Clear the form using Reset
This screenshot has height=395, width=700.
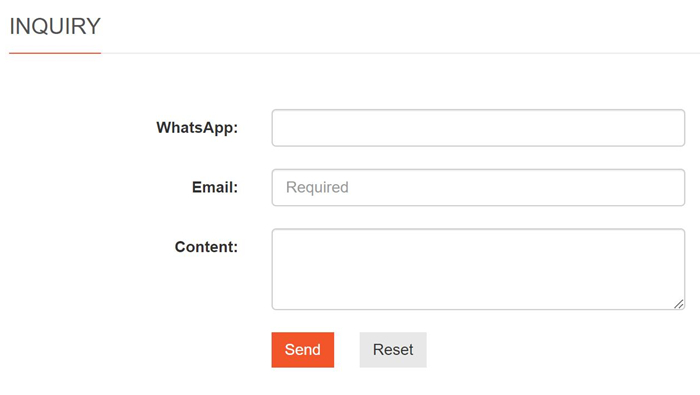click(x=393, y=349)
